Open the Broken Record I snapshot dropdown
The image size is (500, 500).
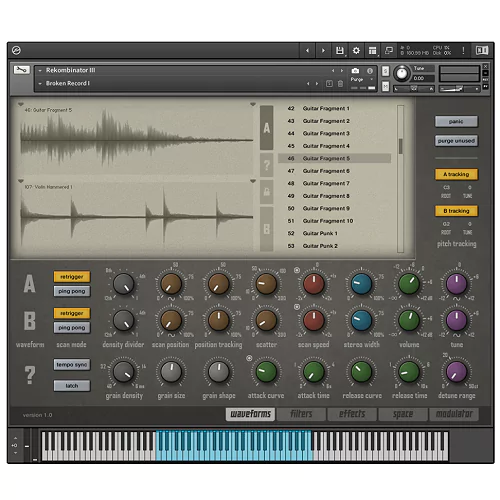tap(40, 83)
